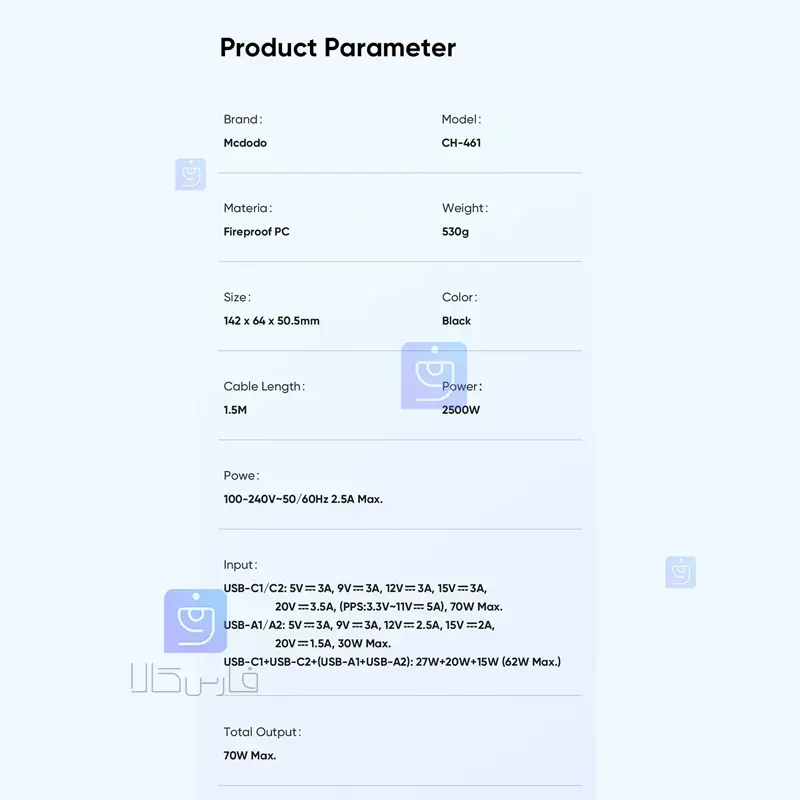Click the CH-461 model number
The width and height of the screenshot is (800, 800).
click(x=461, y=143)
